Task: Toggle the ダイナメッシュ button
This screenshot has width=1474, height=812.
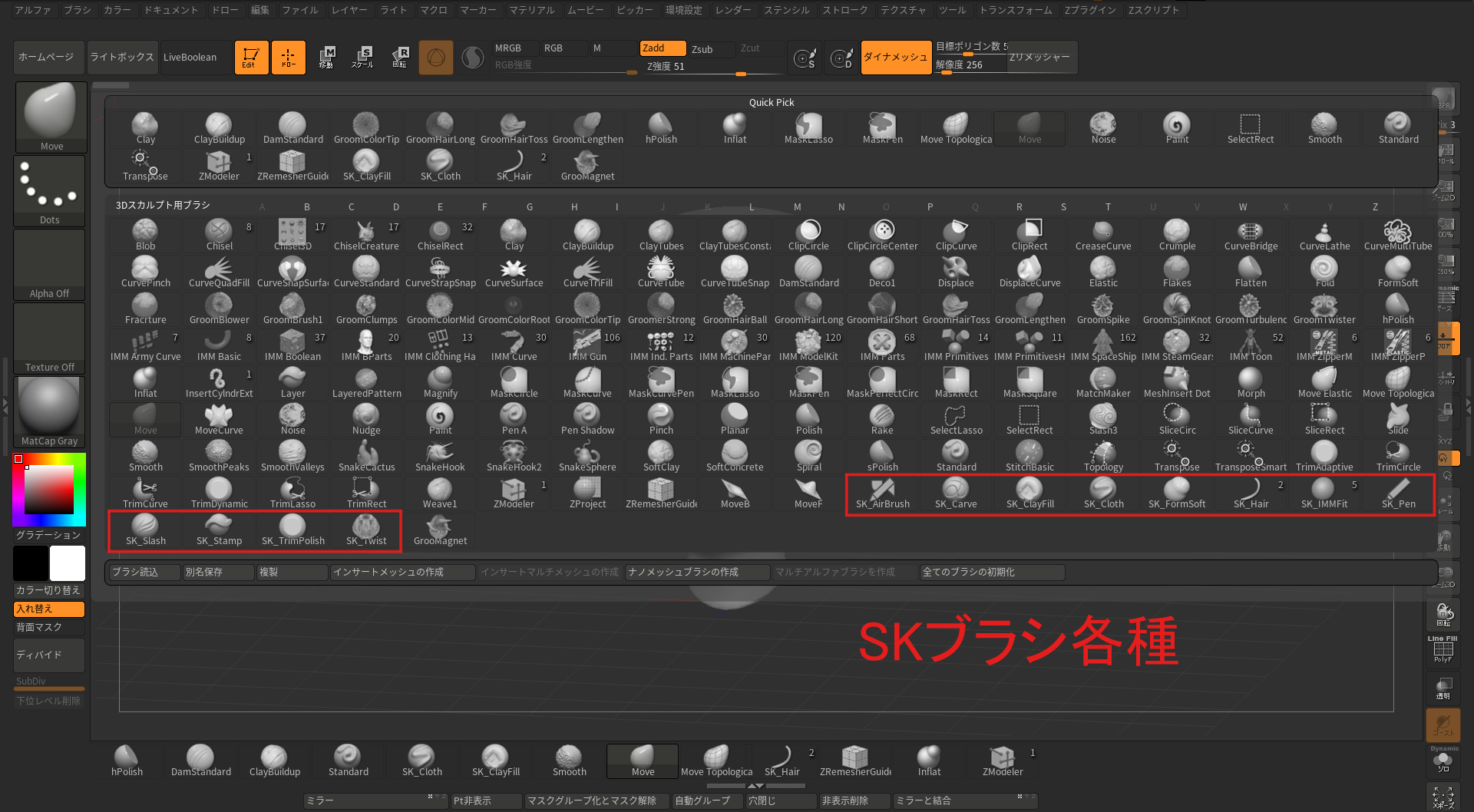Action: pyautogui.click(x=895, y=57)
